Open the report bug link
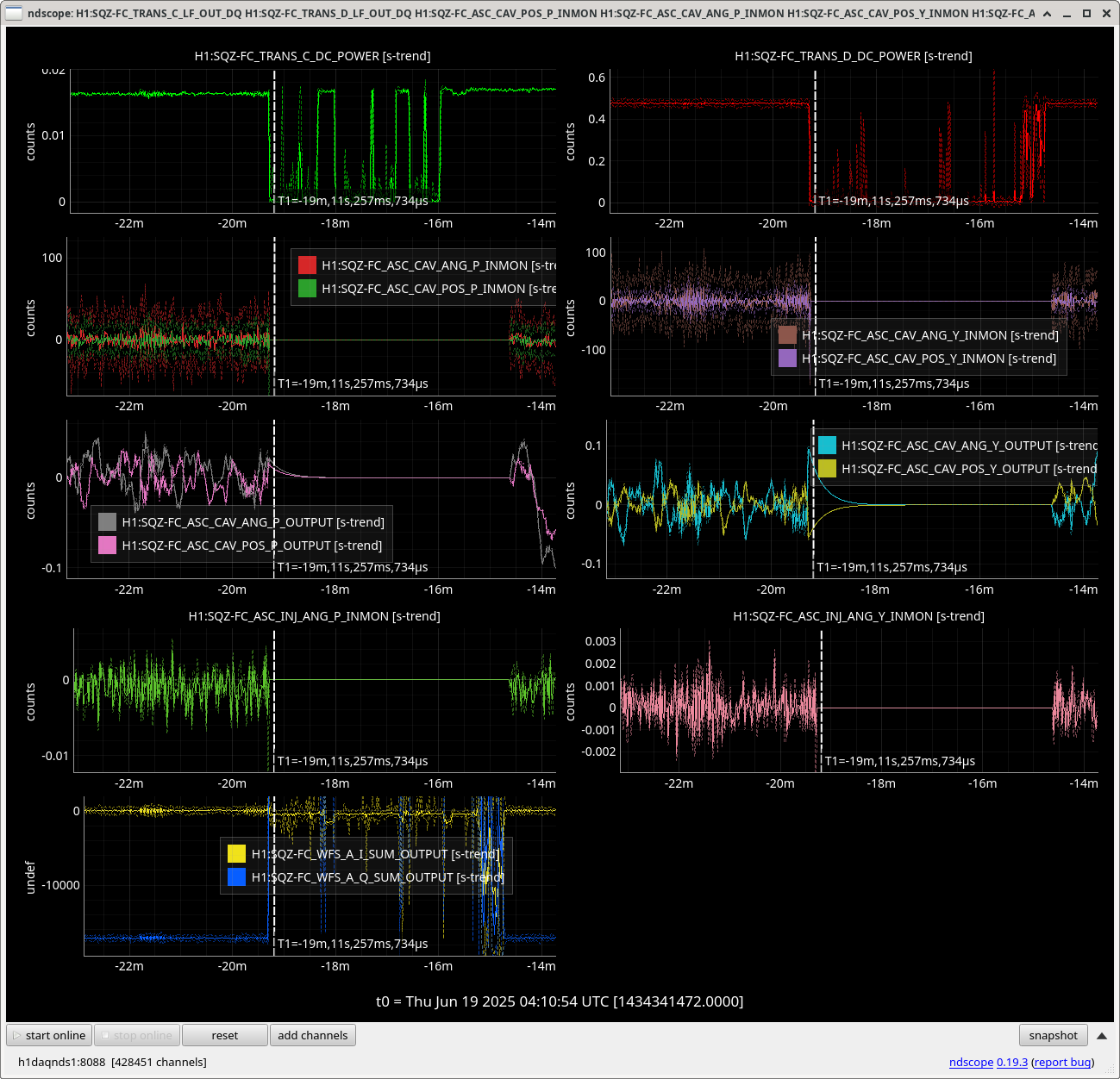Viewport: 1120px width, 1079px height. (x=1062, y=1062)
